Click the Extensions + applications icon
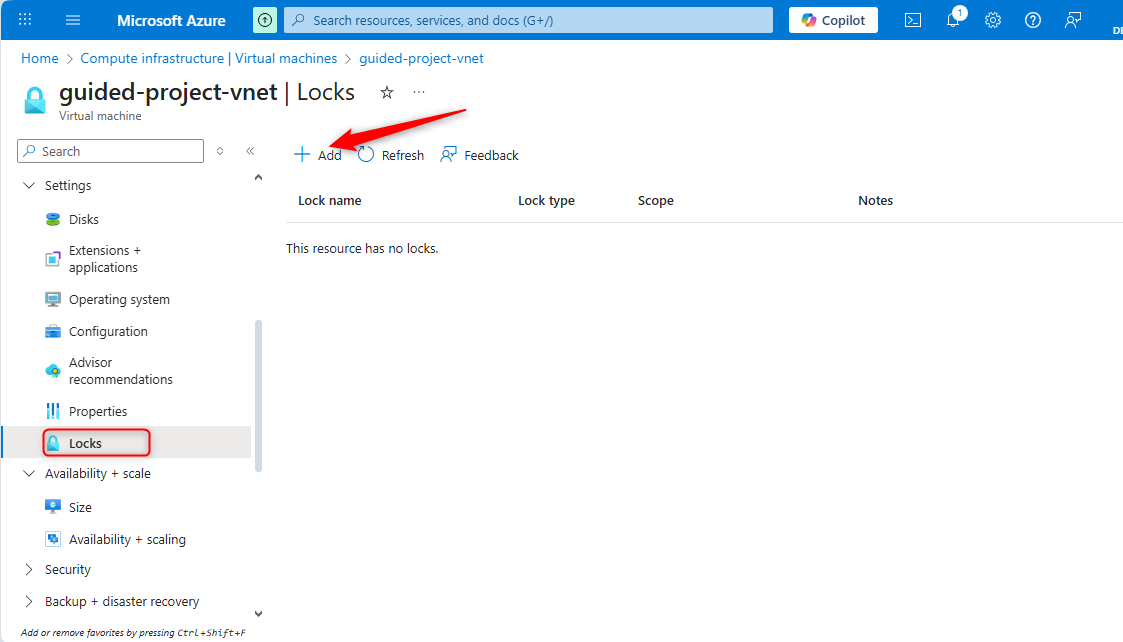1123x642 pixels. [x=53, y=259]
